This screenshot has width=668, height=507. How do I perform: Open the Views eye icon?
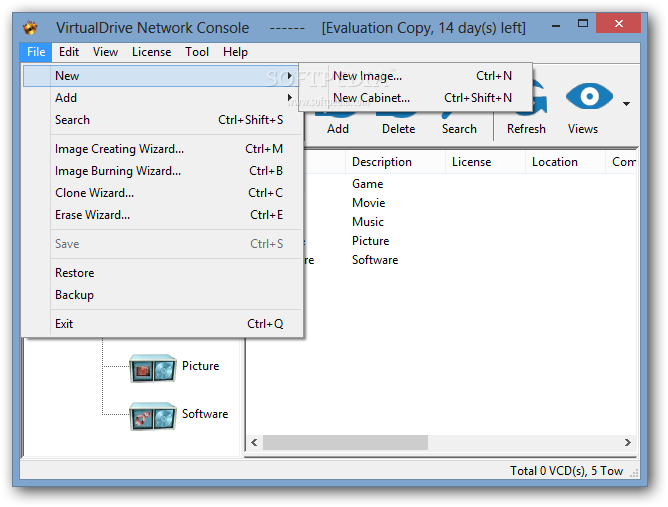(x=589, y=96)
